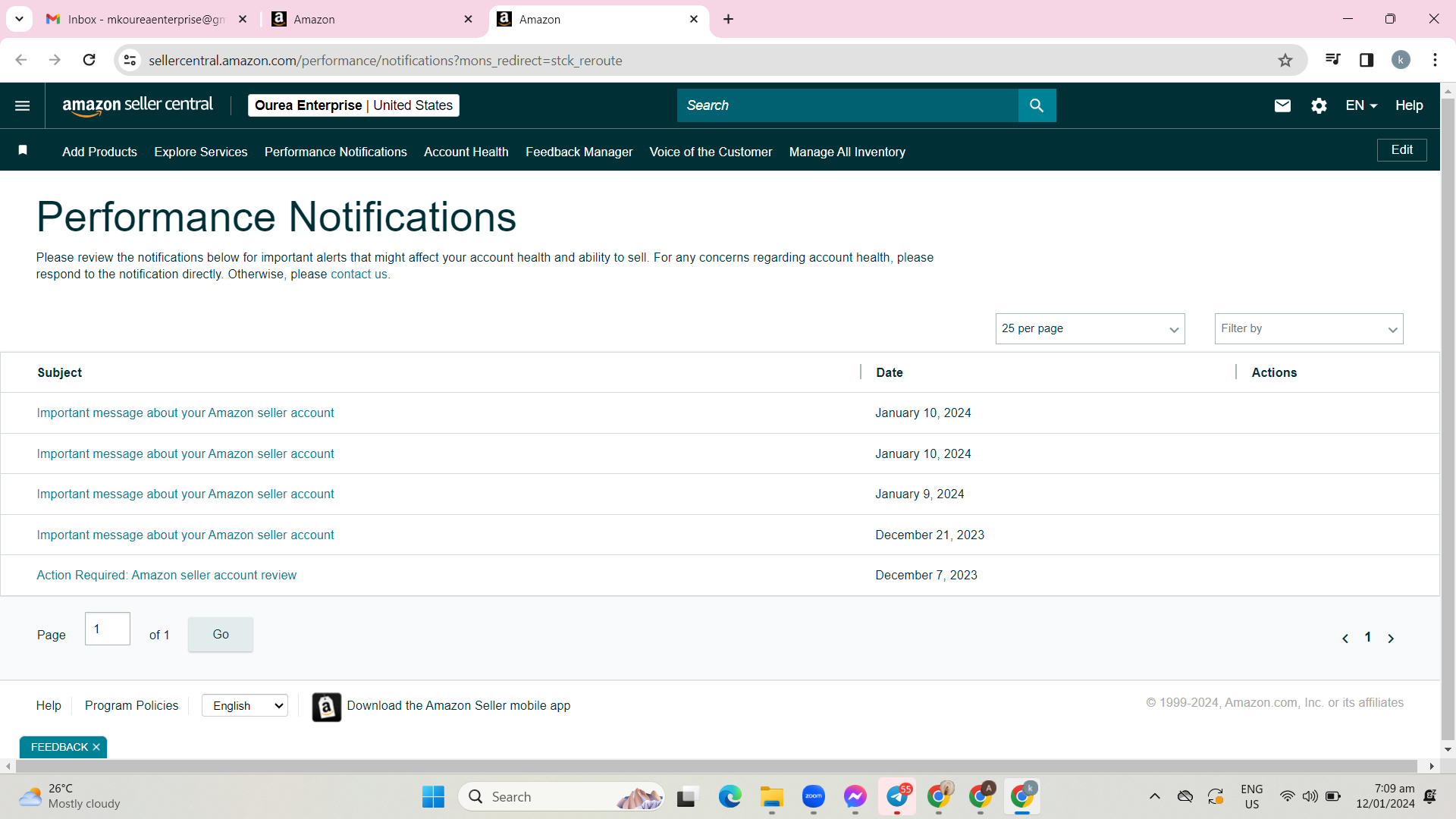Open the hamburger navigation menu

click(x=23, y=105)
